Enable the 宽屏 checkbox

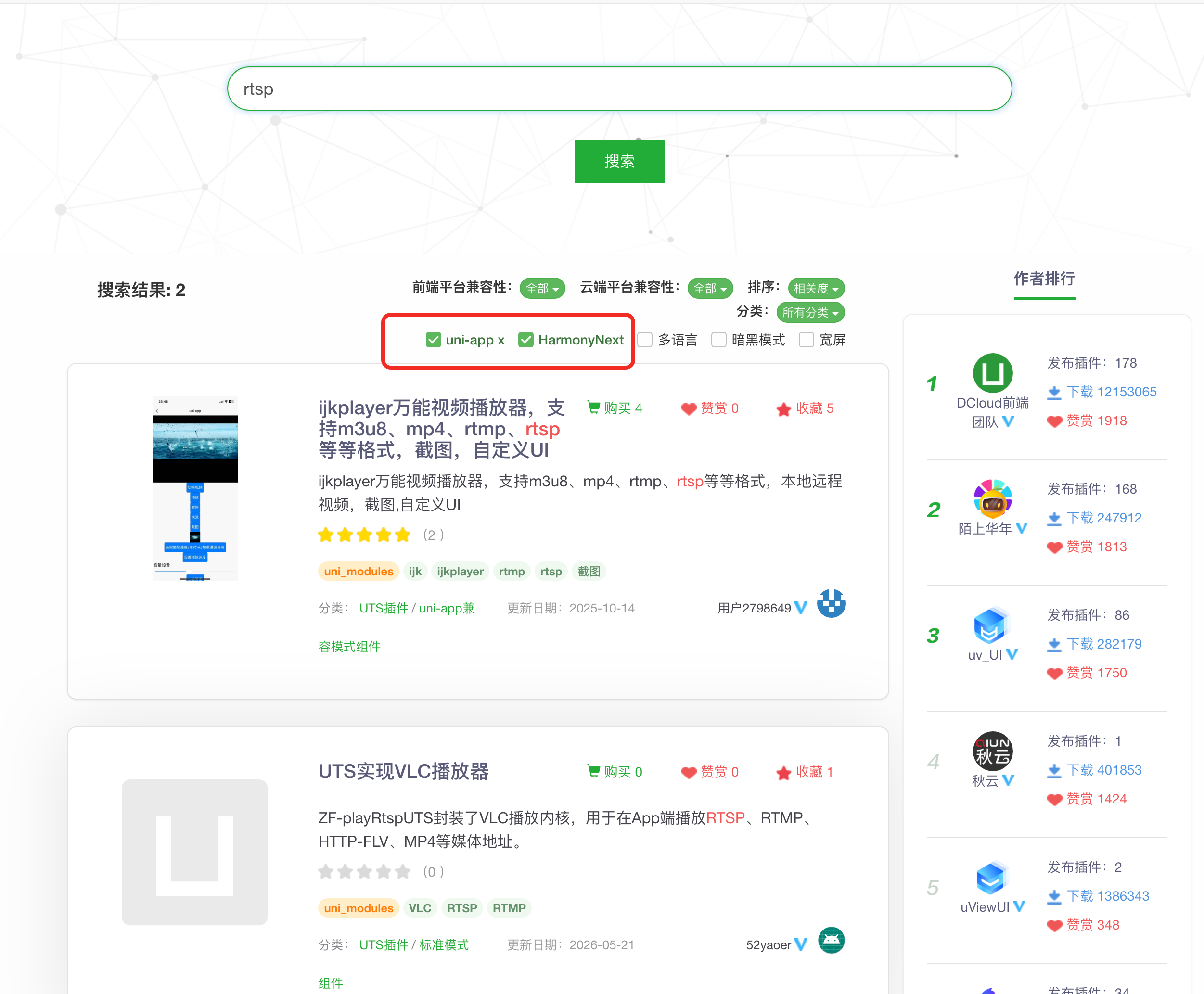click(x=806, y=340)
